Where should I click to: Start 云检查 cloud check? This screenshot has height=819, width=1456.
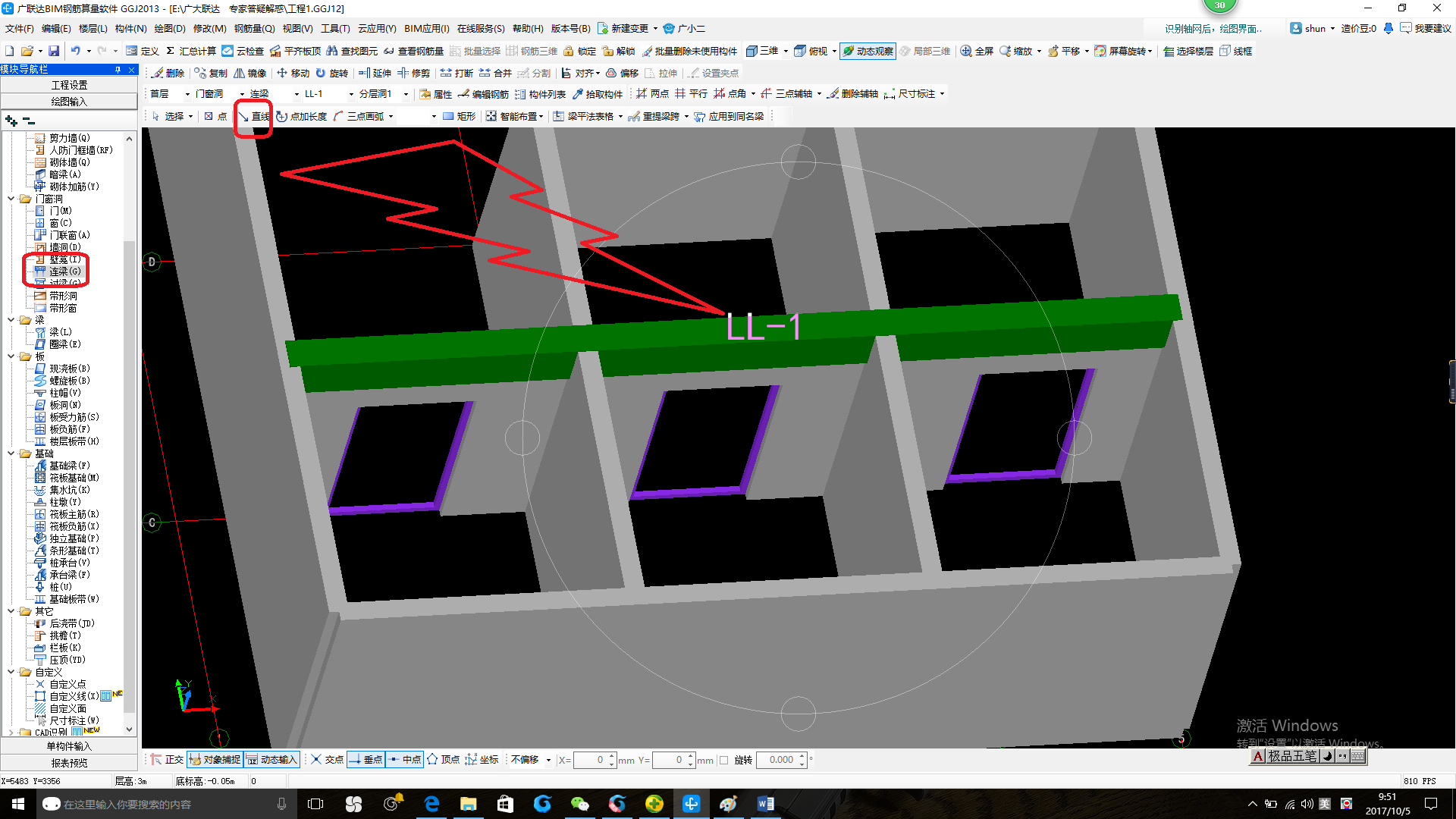pos(243,51)
